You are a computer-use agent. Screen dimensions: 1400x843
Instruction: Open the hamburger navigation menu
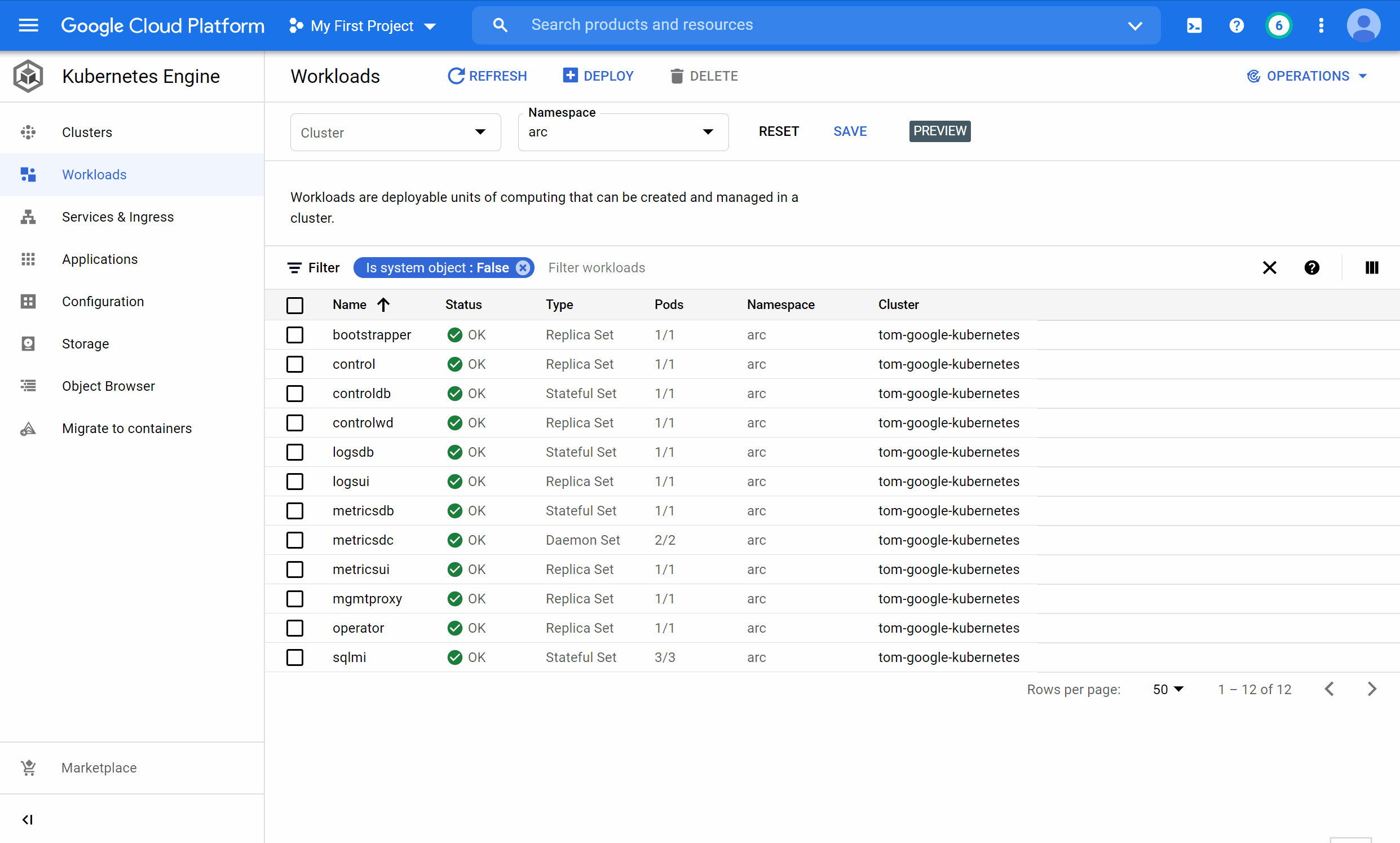click(28, 25)
